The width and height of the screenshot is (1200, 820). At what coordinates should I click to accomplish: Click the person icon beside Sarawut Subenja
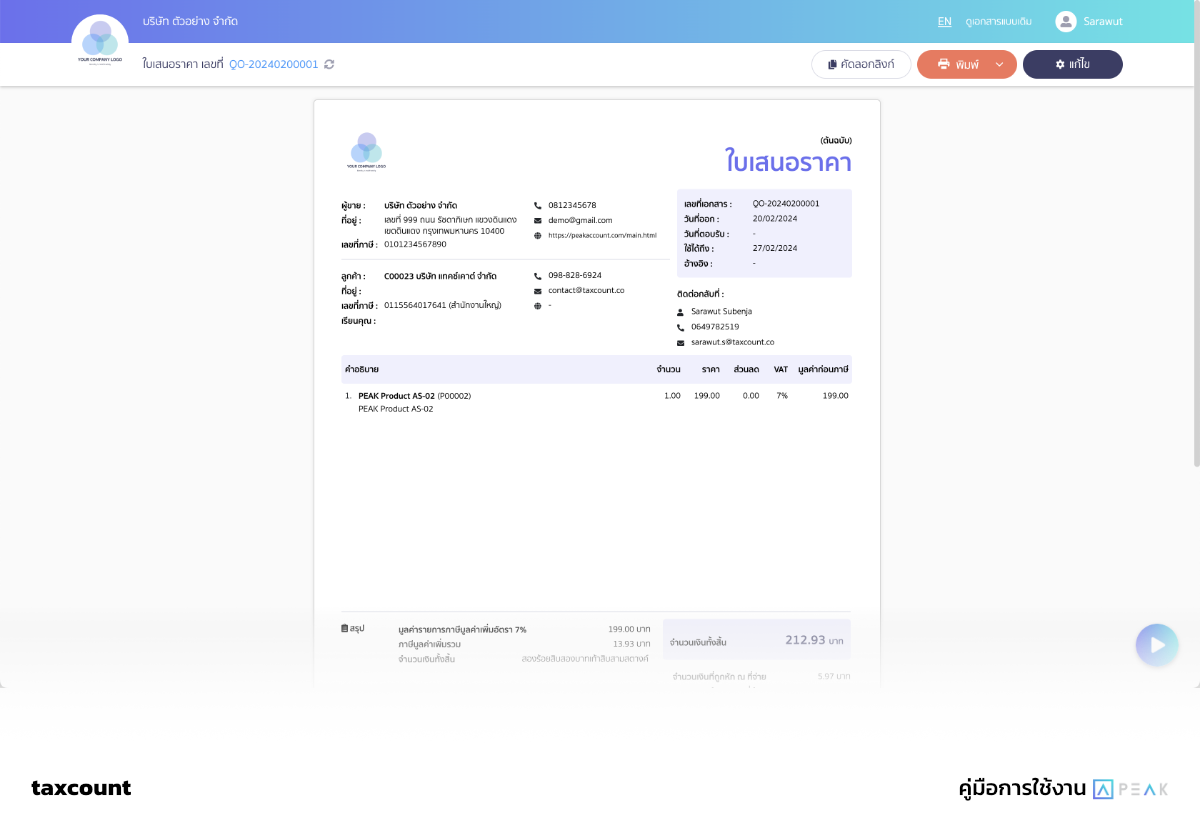point(681,312)
